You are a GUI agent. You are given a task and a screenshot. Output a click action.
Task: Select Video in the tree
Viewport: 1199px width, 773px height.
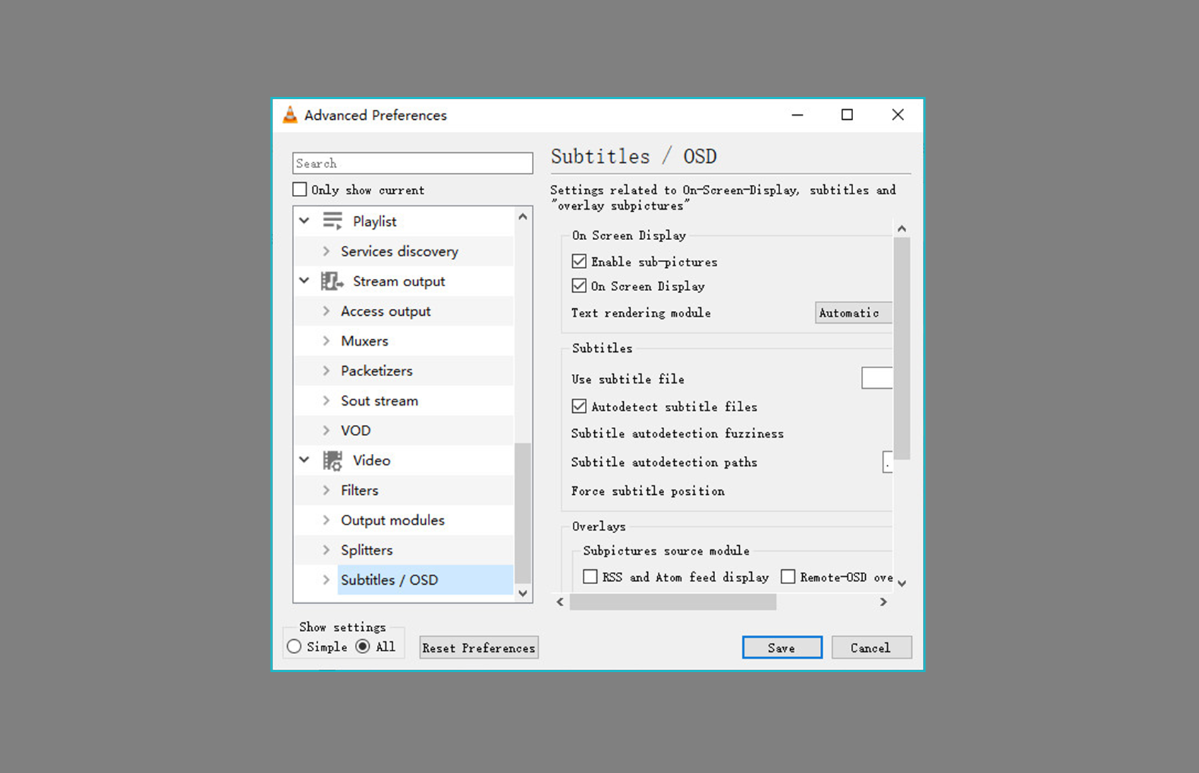tap(372, 460)
